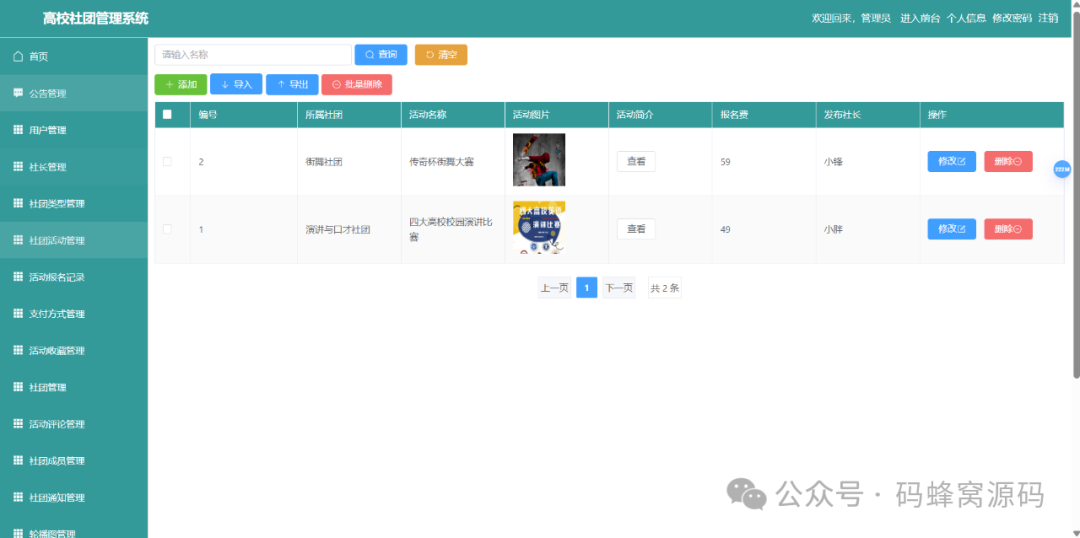Image resolution: width=1080 pixels, height=538 pixels.
Task: Click 进入前台 link in header
Action: (920, 19)
